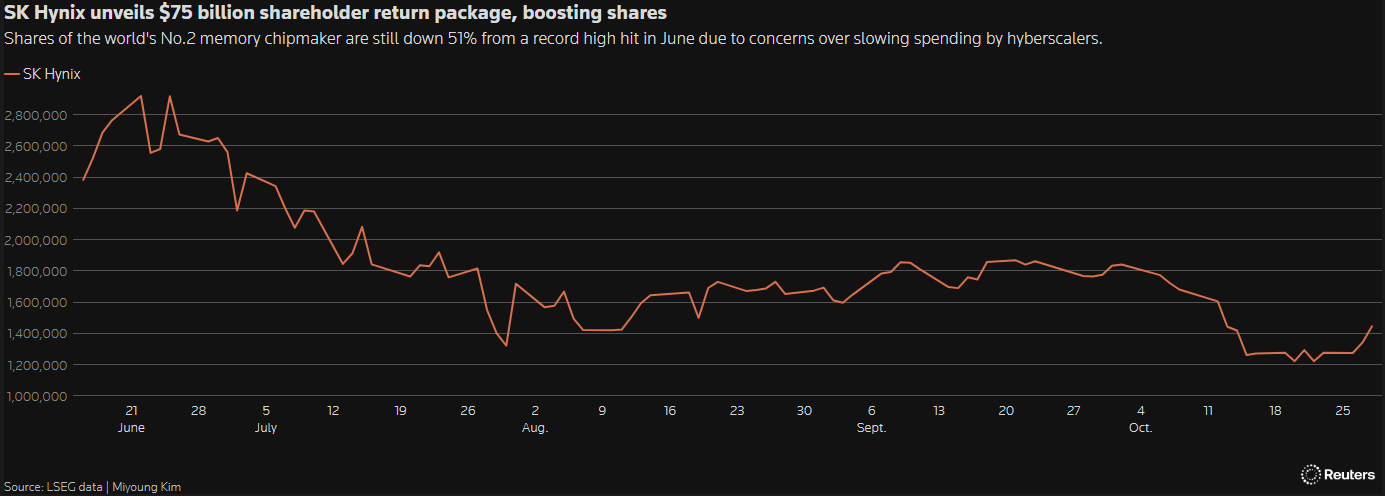
Task: Click the 2,000,000 y-axis label
Action: [x=35, y=240]
